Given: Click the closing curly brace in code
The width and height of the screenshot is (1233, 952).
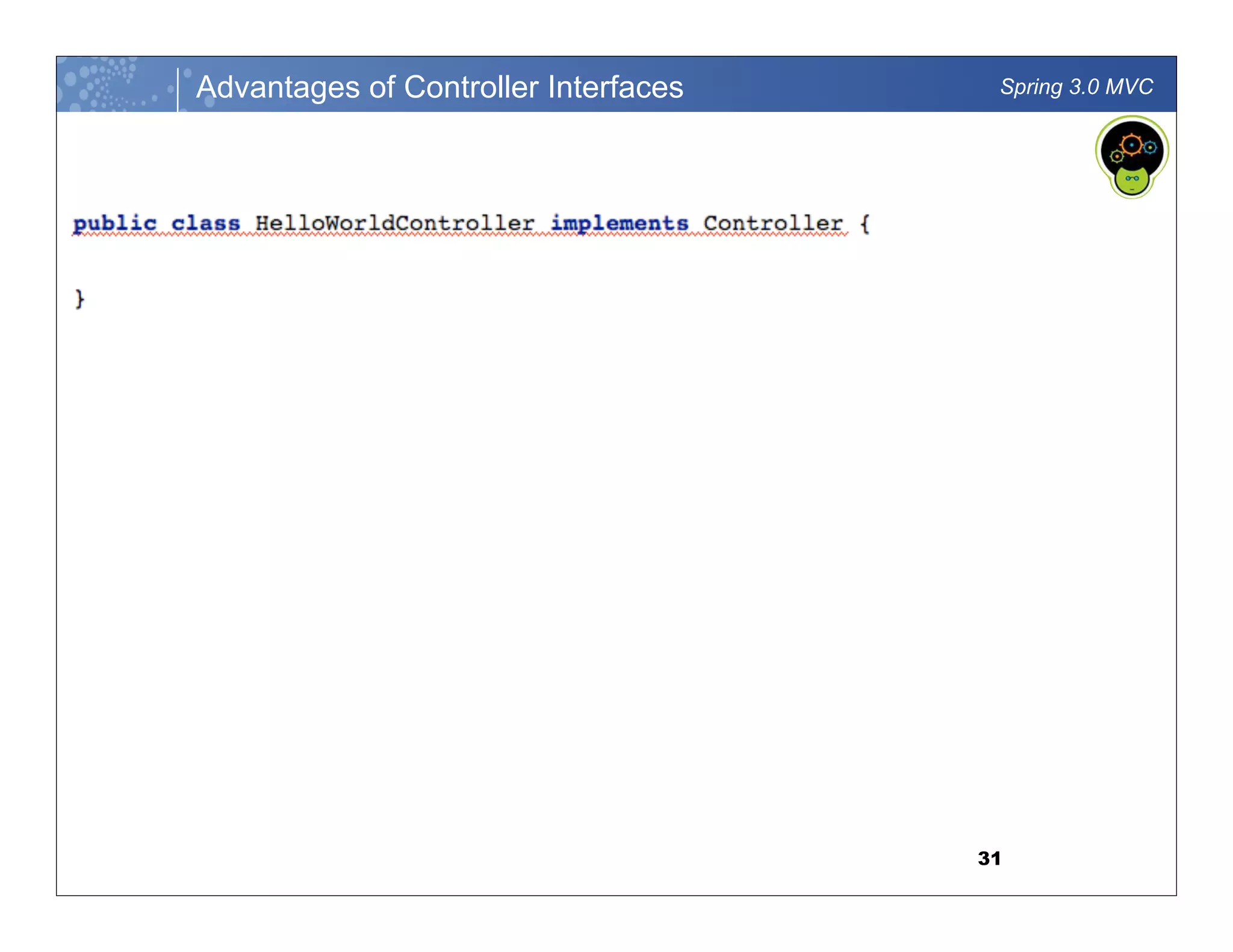Looking at the screenshot, I should (79, 298).
